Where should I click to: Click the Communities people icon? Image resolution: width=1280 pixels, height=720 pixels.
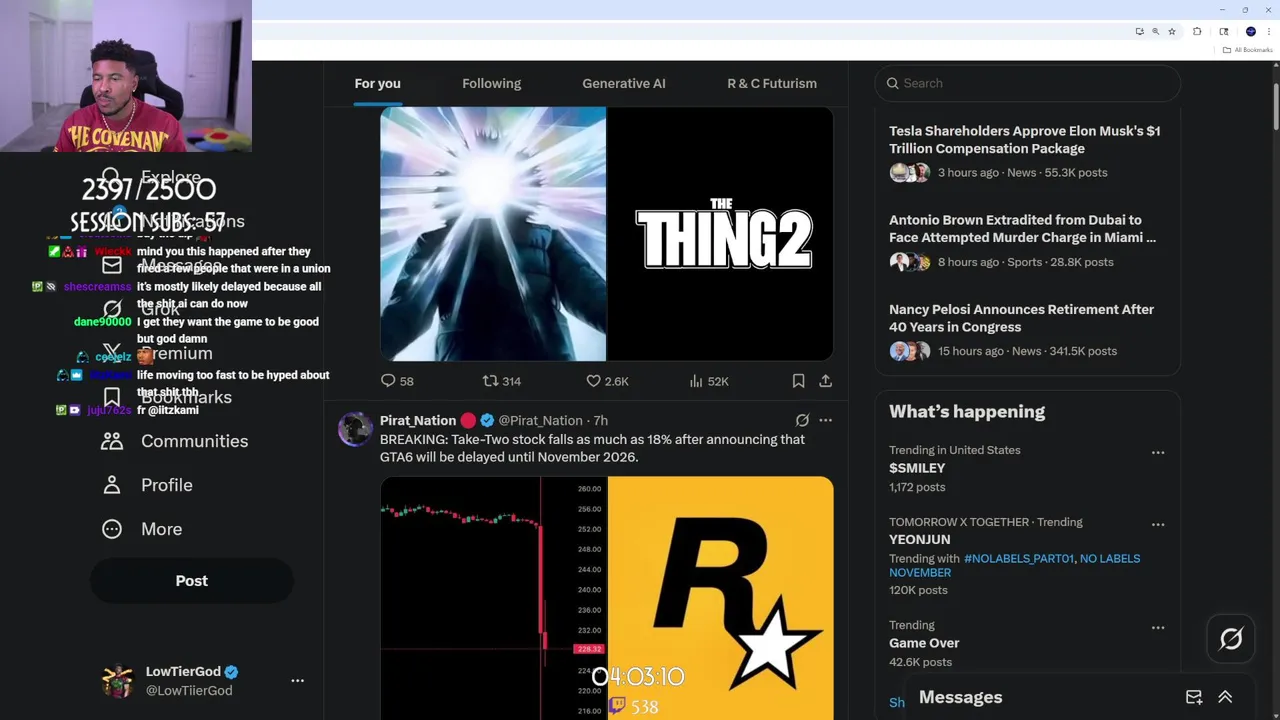tap(112, 441)
